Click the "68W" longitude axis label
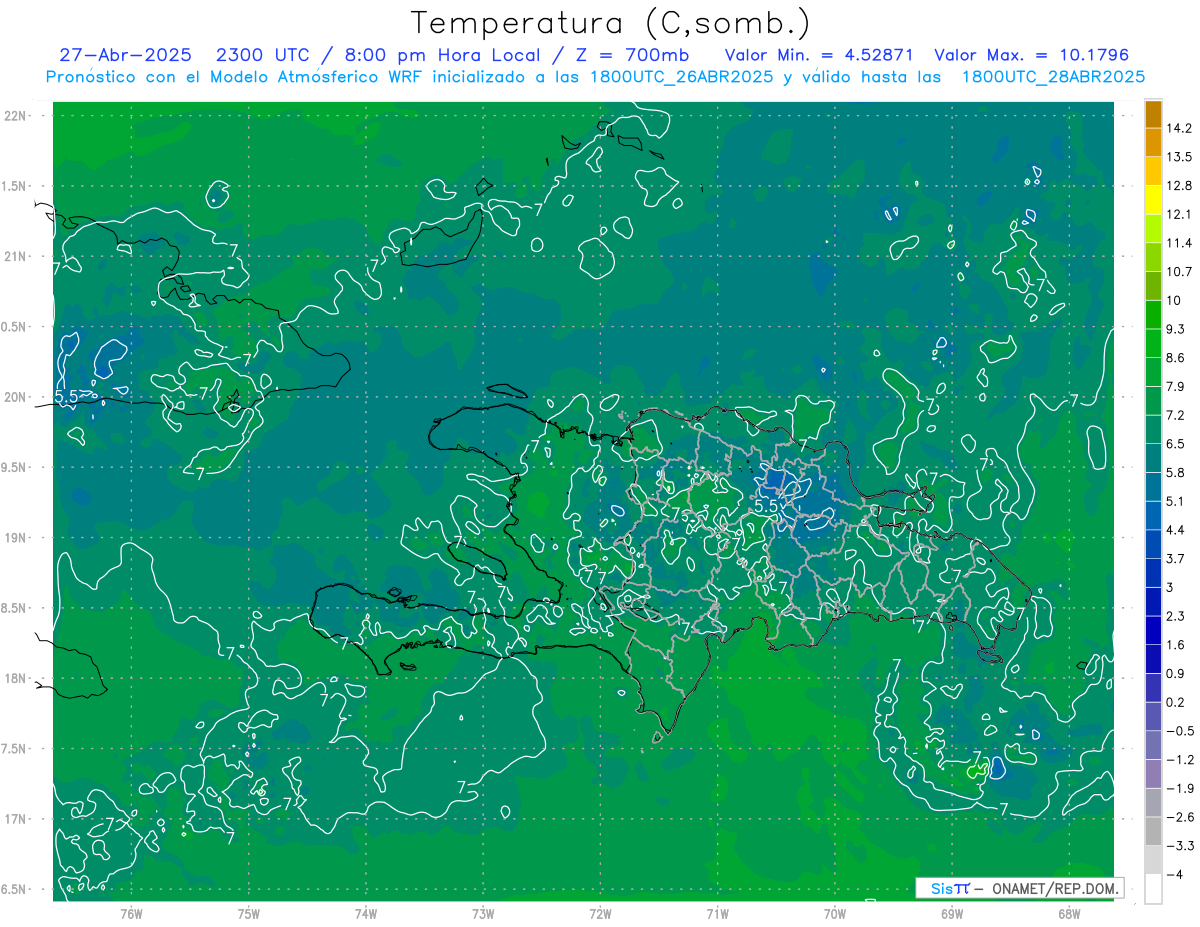 [1069, 913]
